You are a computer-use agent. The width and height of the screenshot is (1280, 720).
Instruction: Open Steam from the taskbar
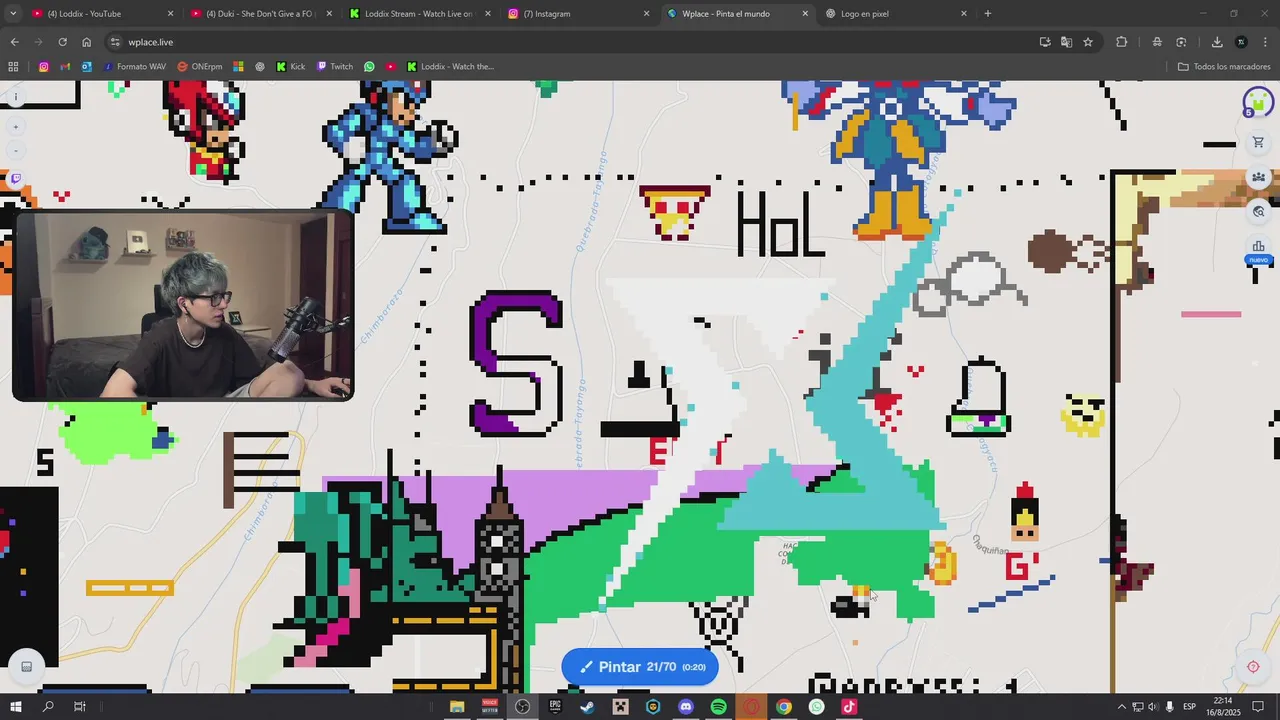pyautogui.click(x=588, y=707)
